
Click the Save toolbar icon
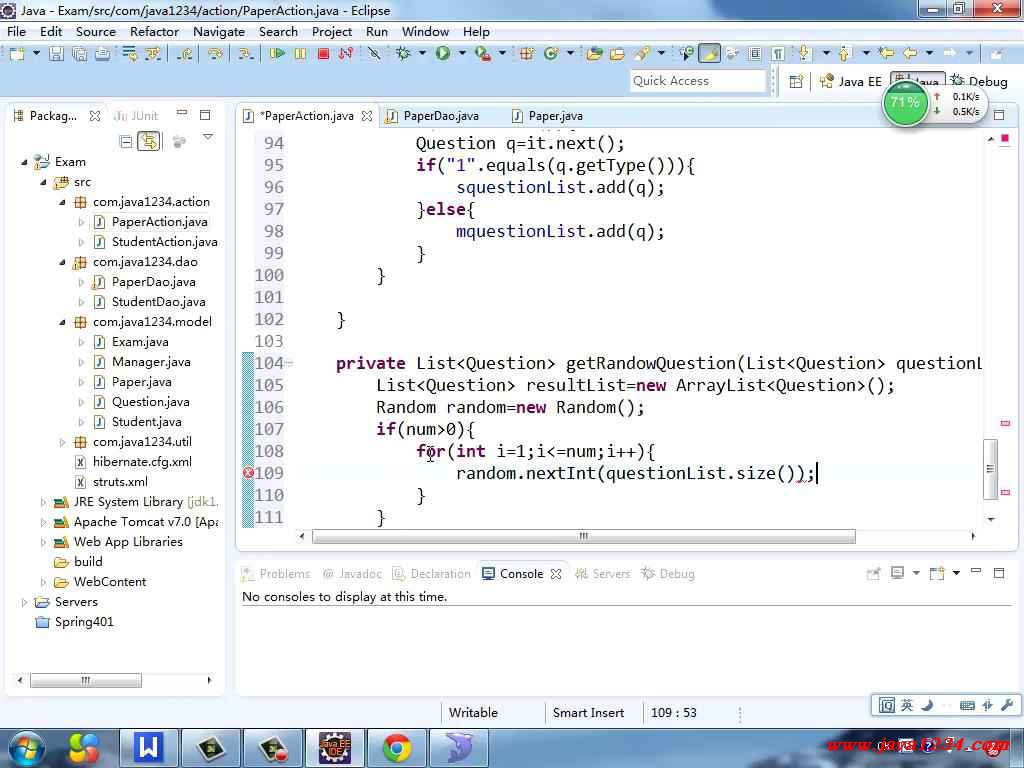57,54
